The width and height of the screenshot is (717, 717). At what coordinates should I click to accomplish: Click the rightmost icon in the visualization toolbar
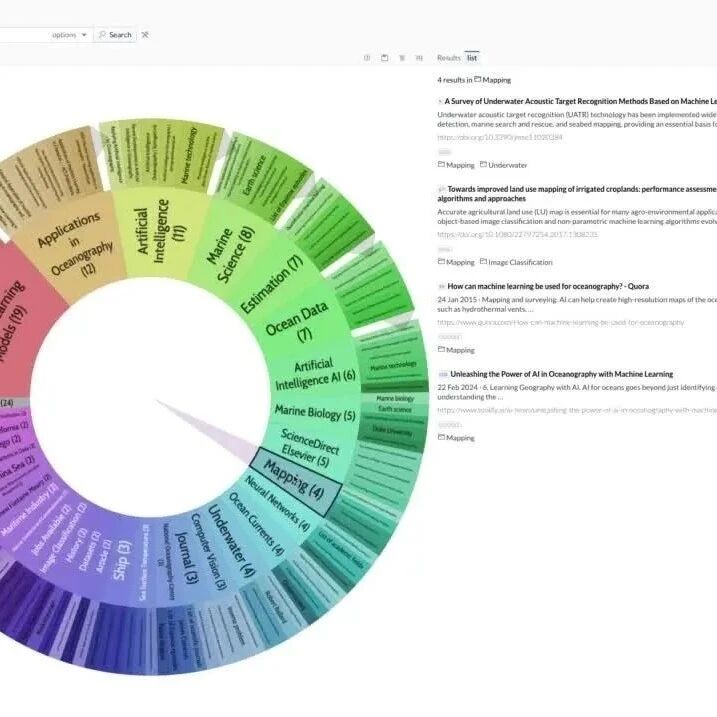tap(419, 58)
